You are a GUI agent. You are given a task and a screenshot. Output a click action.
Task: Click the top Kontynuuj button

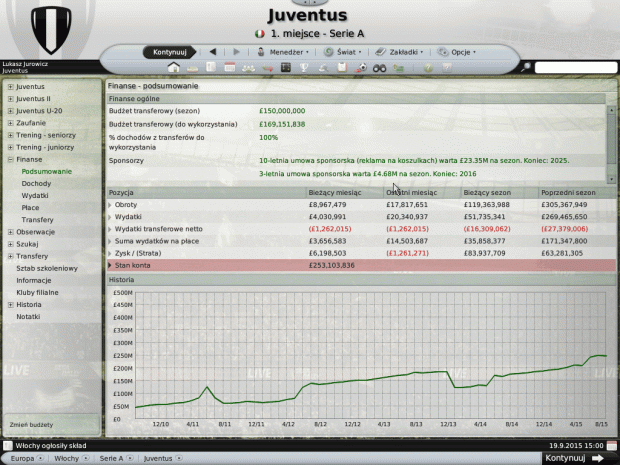coord(170,52)
